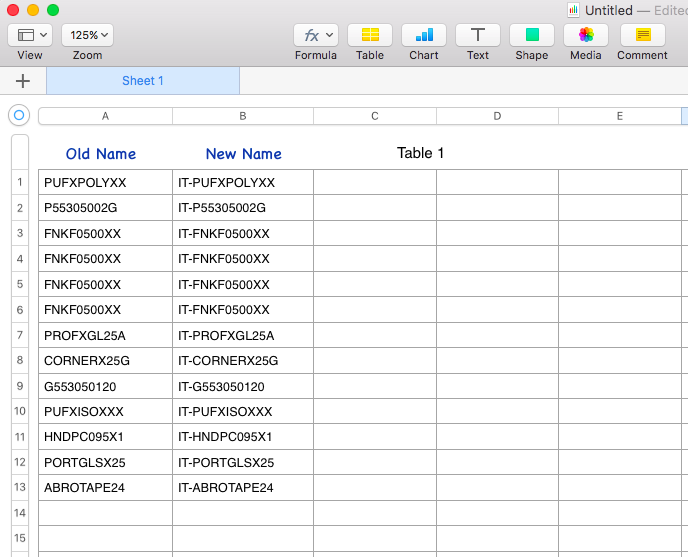Add a Text box using toolbar
The height and width of the screenshot is (557, 688).
point(478,35)
